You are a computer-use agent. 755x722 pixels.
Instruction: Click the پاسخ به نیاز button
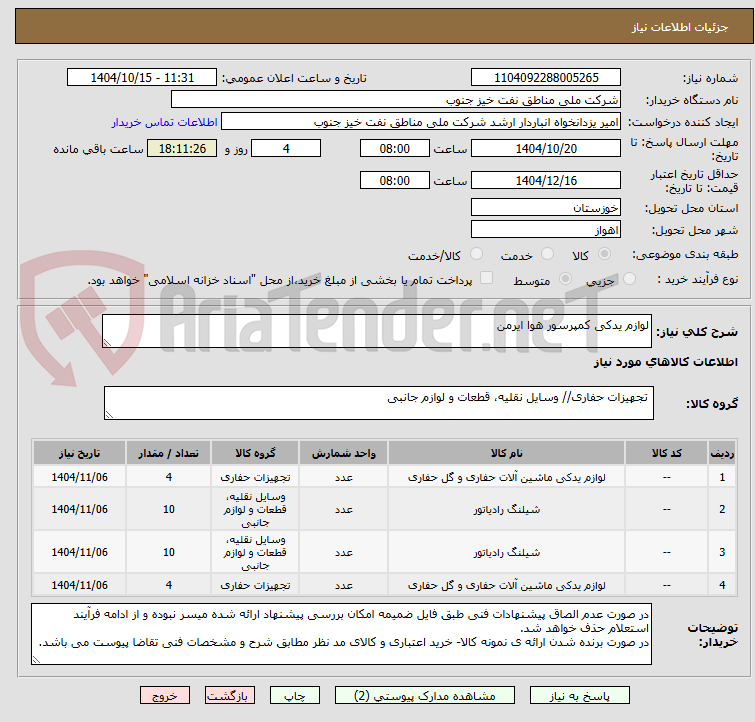pos(580,696)
